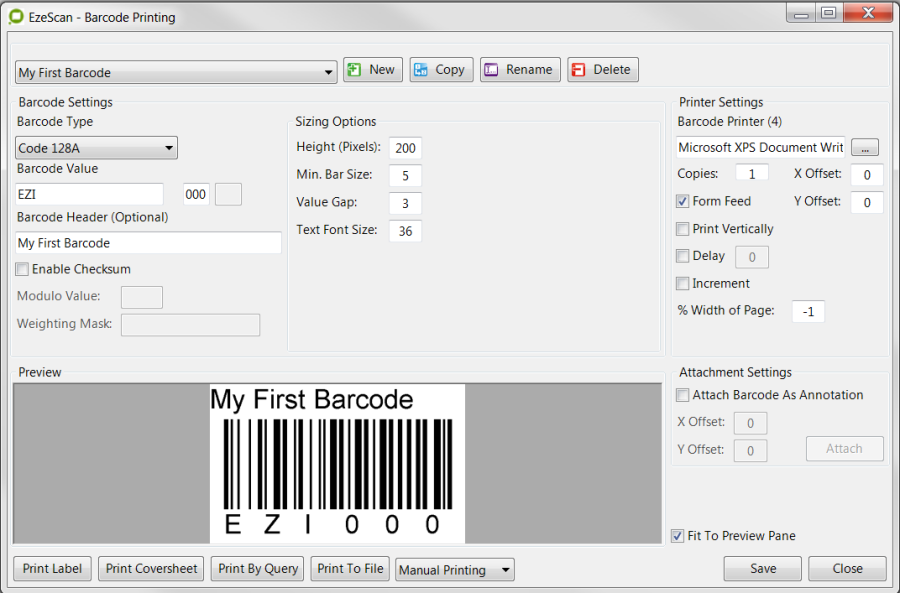Toggle the Form Feed checkbox
This screenshot has width=900, height=593.
(683, 201)
